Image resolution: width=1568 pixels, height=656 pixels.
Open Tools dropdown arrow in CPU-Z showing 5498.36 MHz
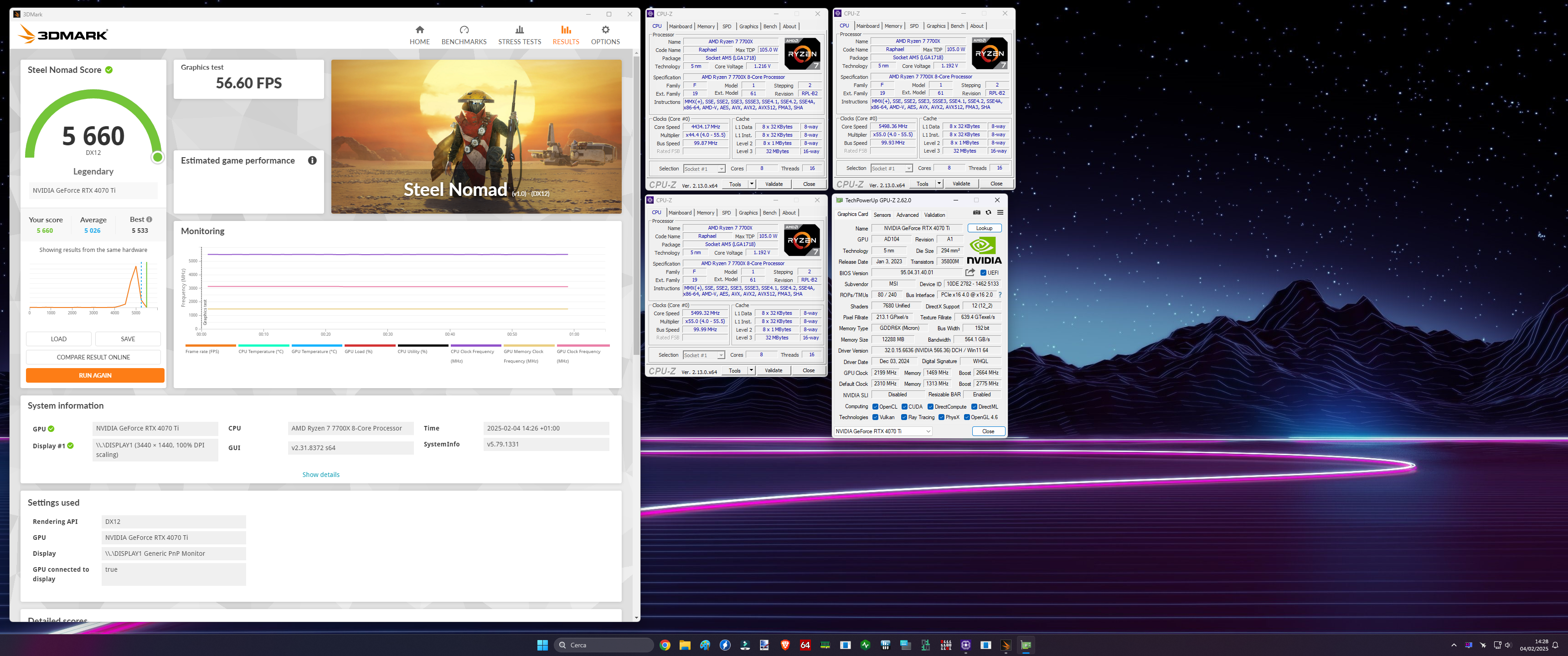[x=939, y=183]
